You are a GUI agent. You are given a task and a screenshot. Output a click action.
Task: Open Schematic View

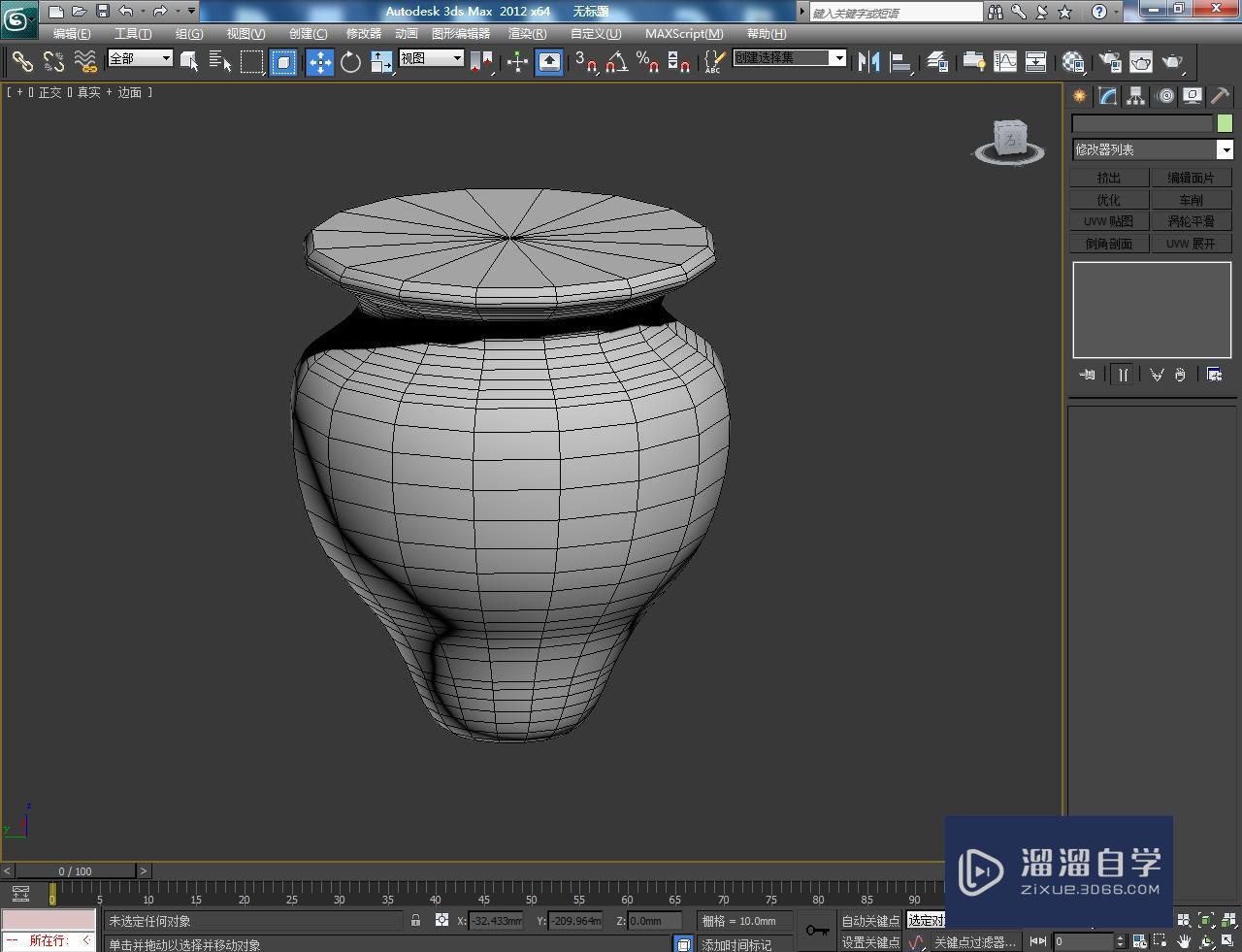[1036, 62]
